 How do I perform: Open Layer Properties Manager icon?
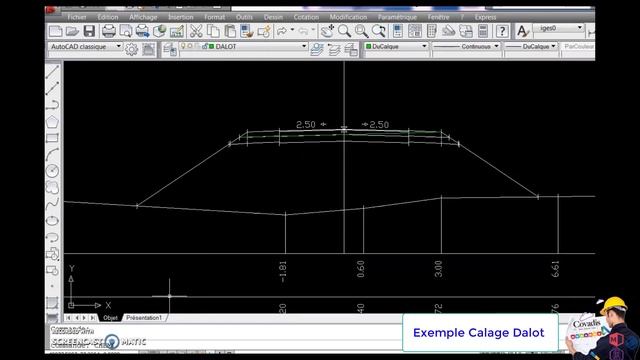[170, 50]
